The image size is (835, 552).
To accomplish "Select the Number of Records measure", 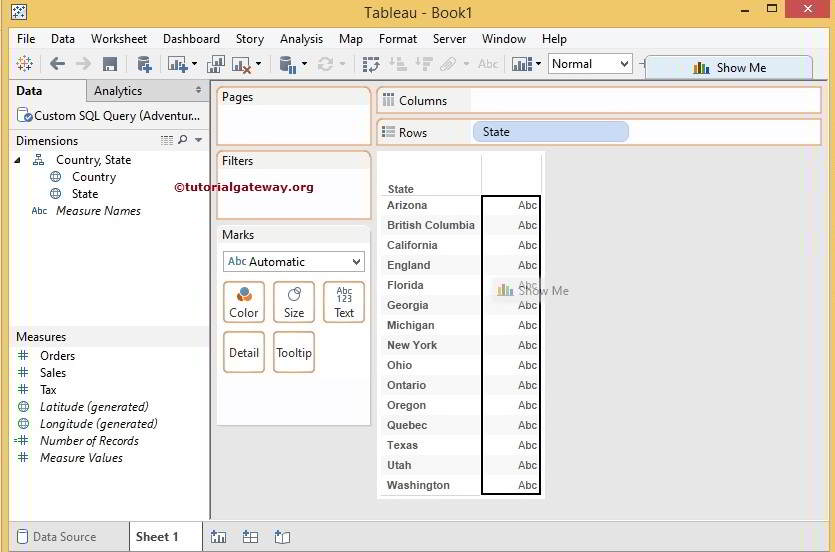I will 89,441.
